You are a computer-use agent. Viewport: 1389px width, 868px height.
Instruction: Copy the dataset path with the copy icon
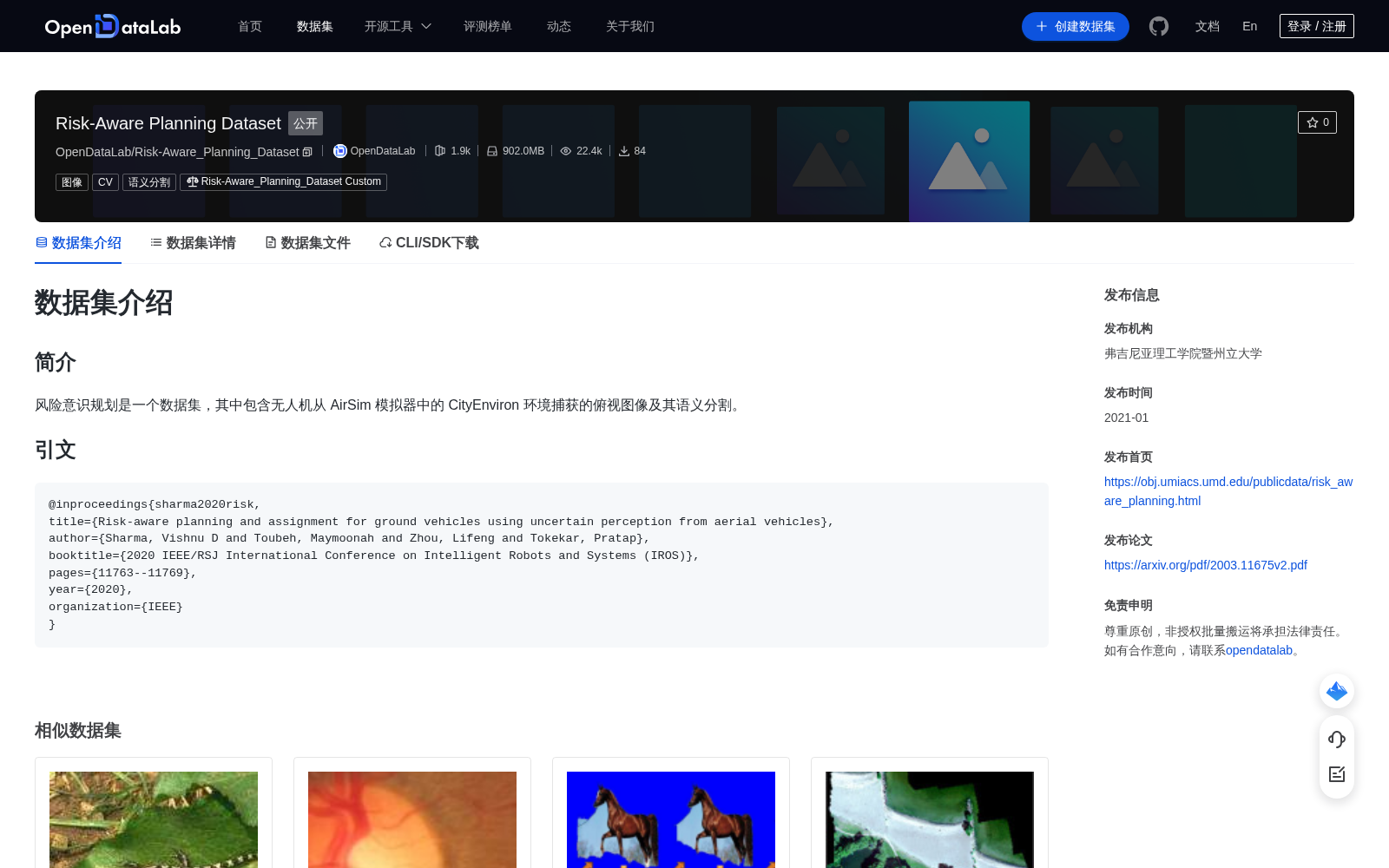coord(307,152)
